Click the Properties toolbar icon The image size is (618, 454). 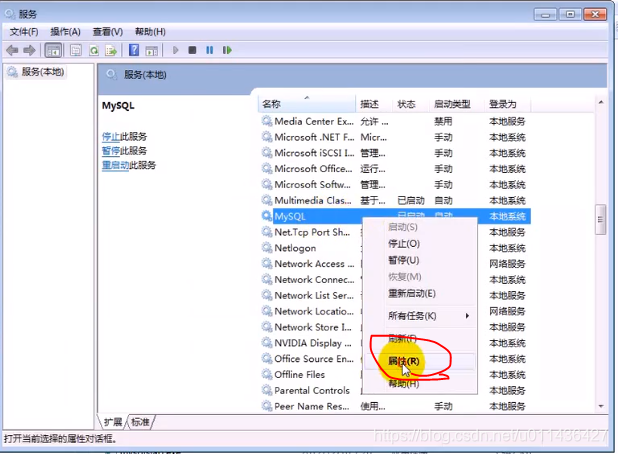76,50
